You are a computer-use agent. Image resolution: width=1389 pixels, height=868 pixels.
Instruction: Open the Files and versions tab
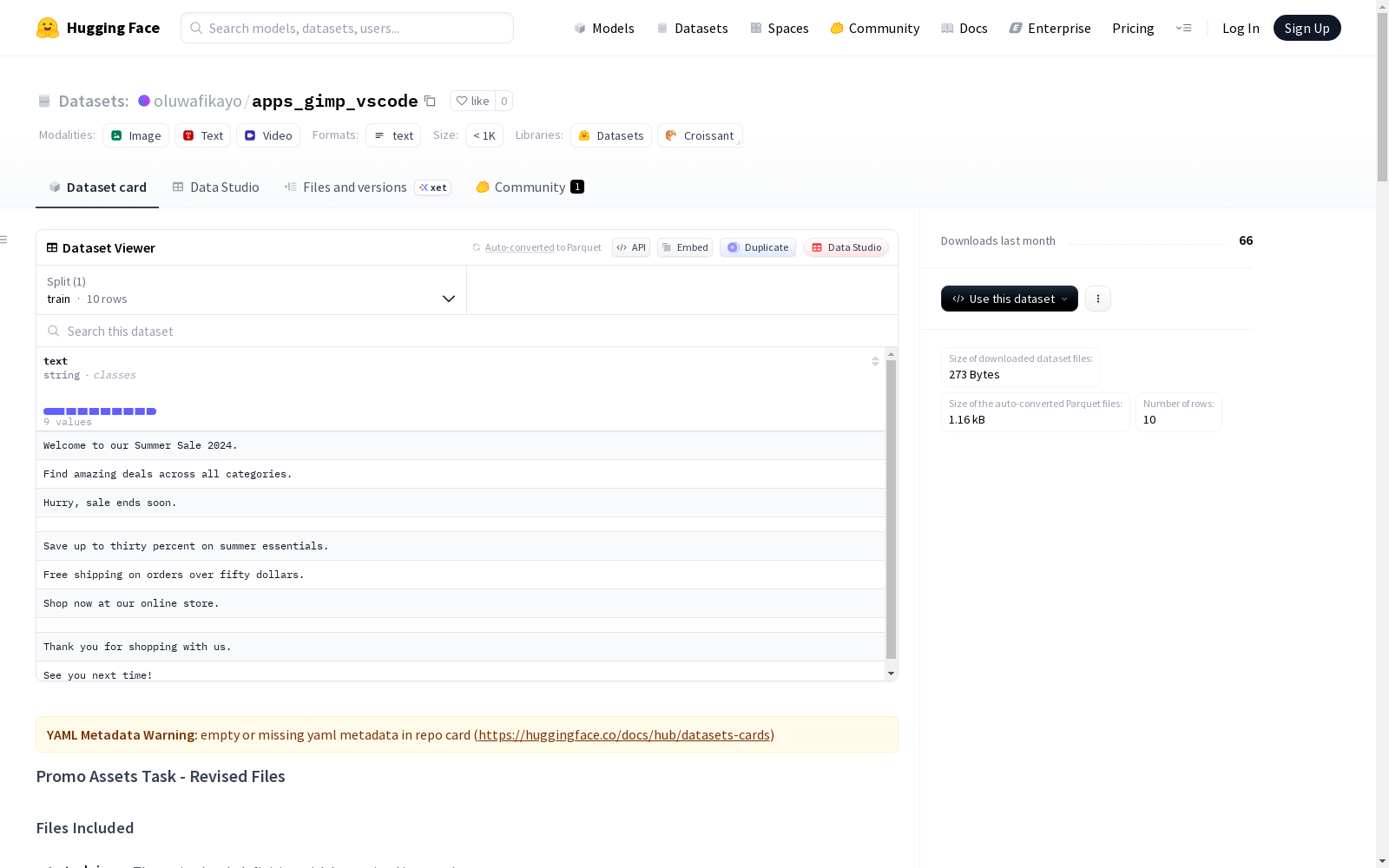pos(367,187)
